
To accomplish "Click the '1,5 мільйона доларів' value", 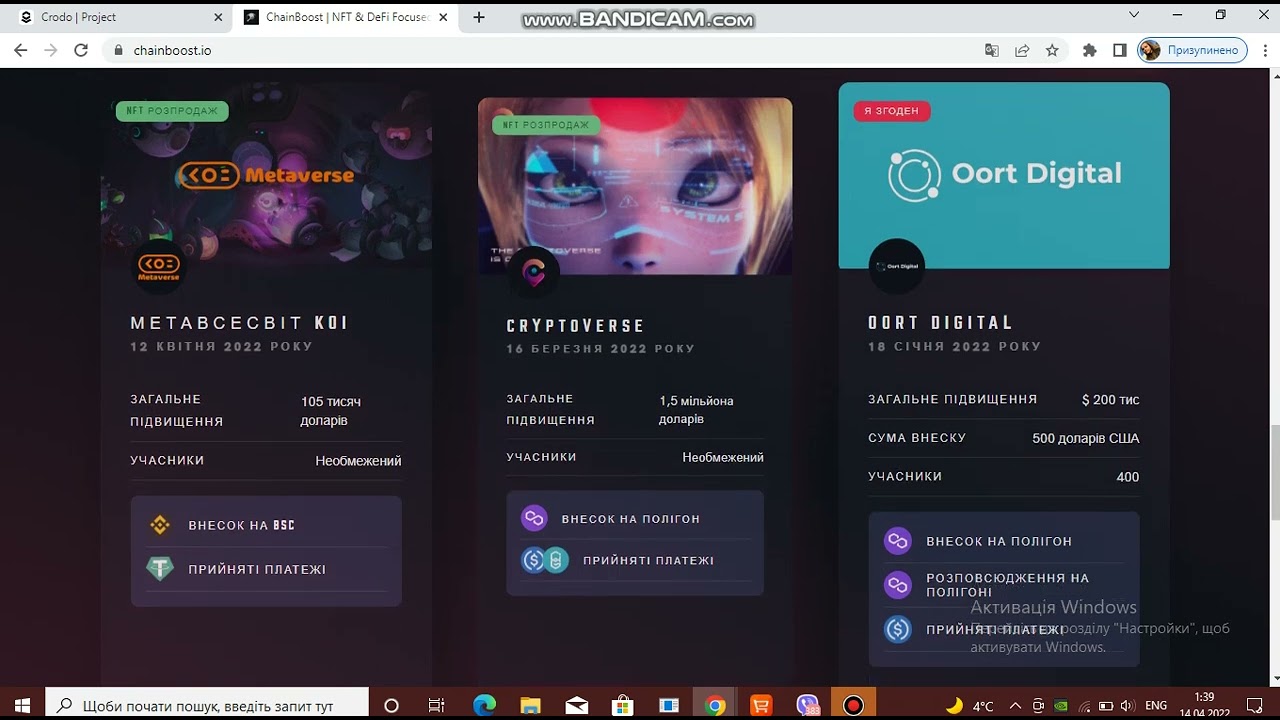I will pos(696,410).
